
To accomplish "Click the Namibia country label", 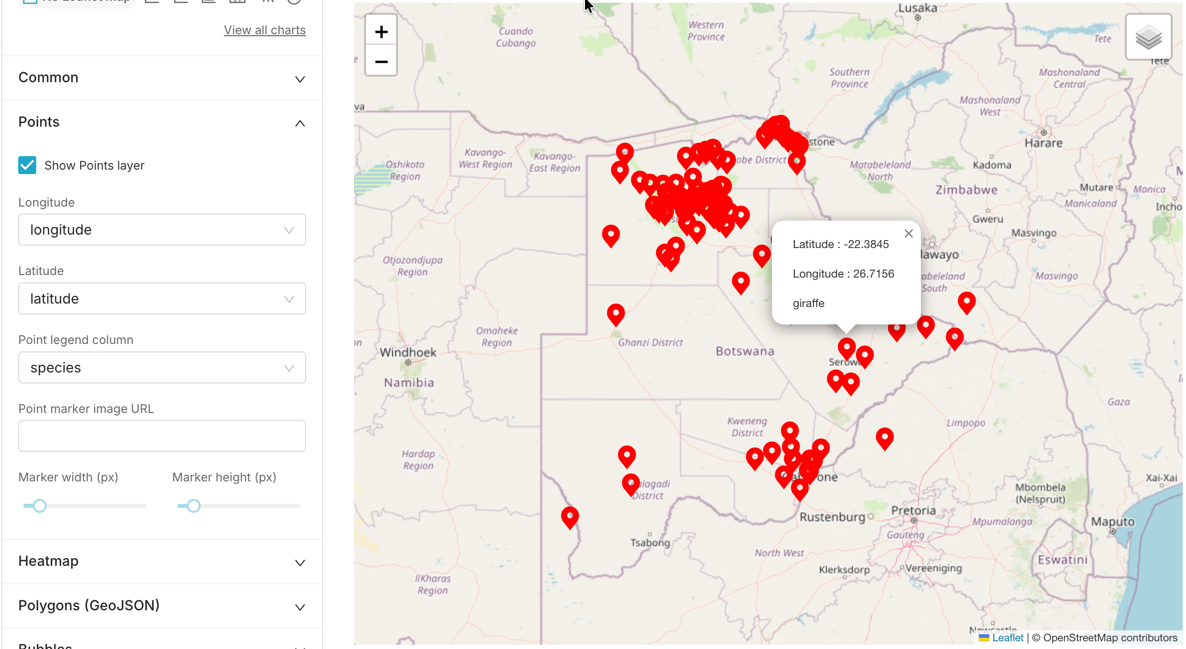I will click(408, 383).
